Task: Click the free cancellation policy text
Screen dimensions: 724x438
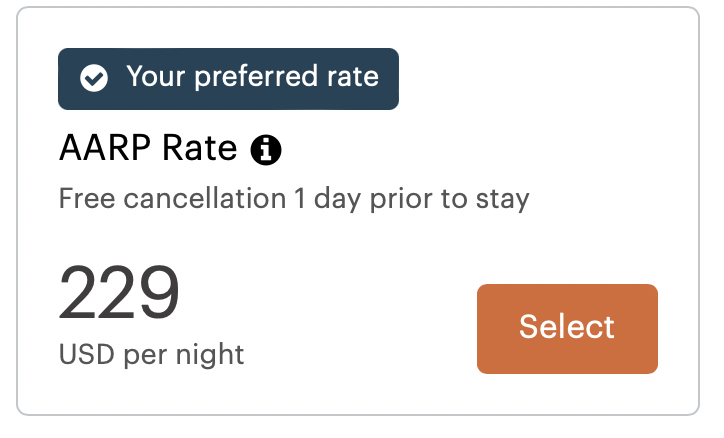Action: [294, 199]
